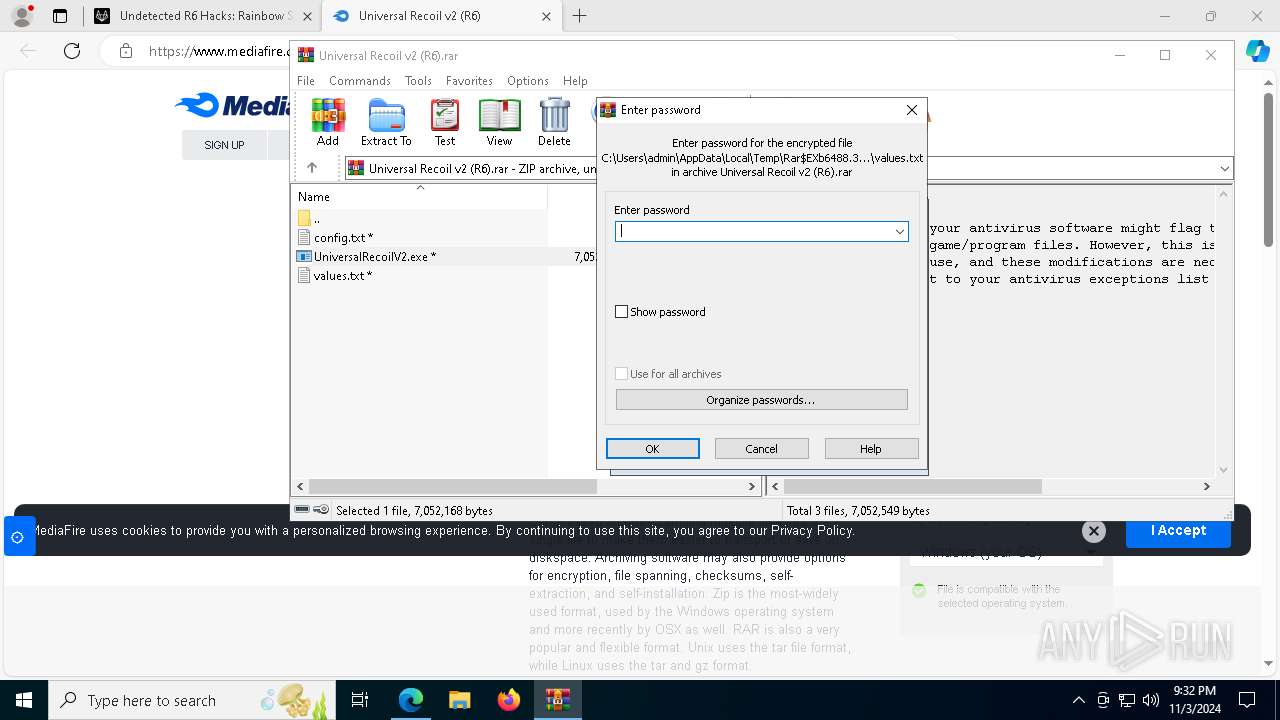Screen dimensions: 1280x720
Task: Open a new browser tab
Action: (x=580, y=16)
